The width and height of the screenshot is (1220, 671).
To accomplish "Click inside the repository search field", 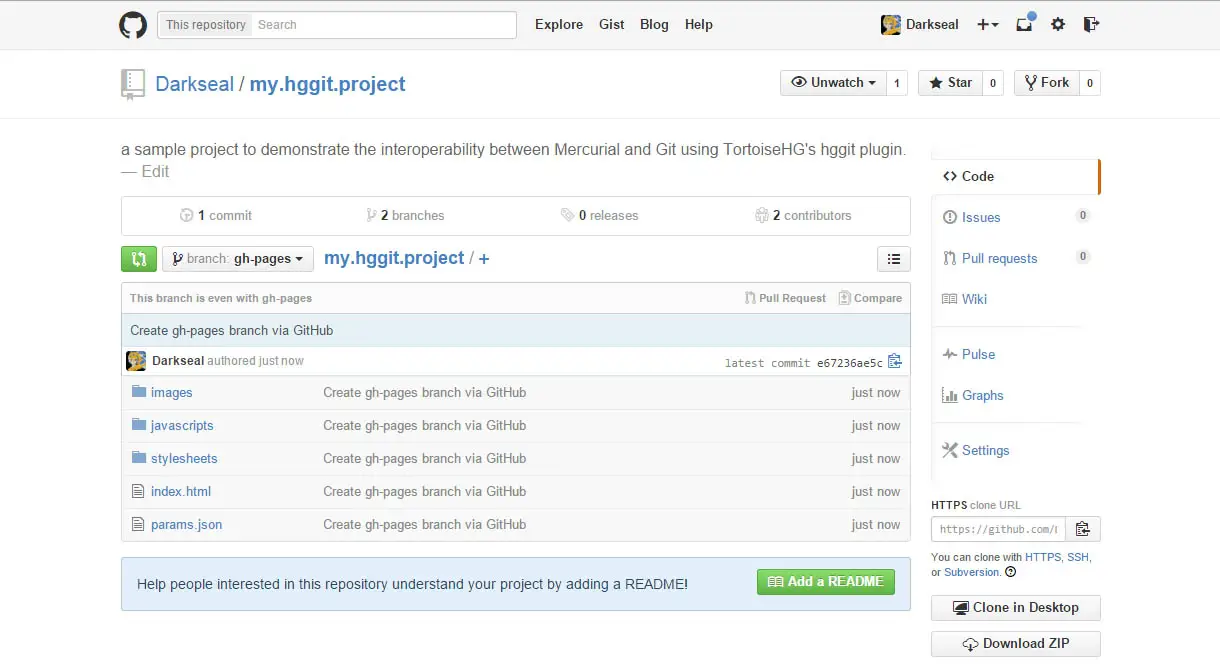I will click(x=385, y=25).
